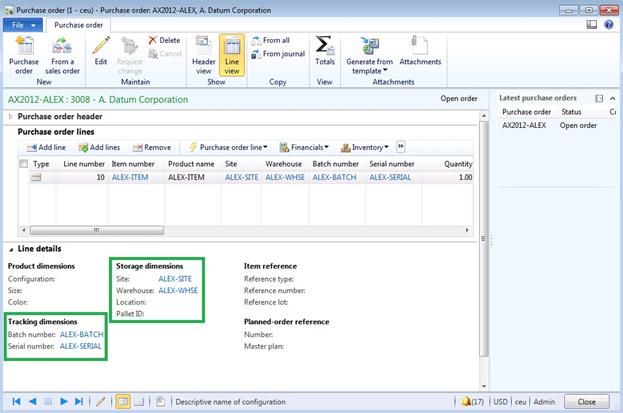Open the Inventory dropdown menu

(365, 147)
